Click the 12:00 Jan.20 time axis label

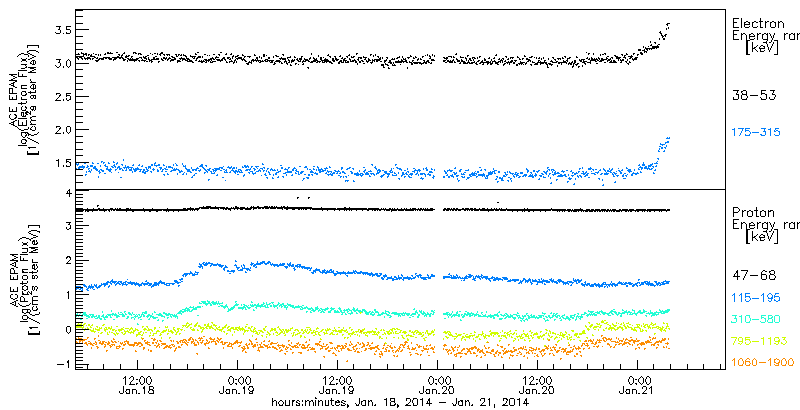pyautogui.click(x=537, y=386)
